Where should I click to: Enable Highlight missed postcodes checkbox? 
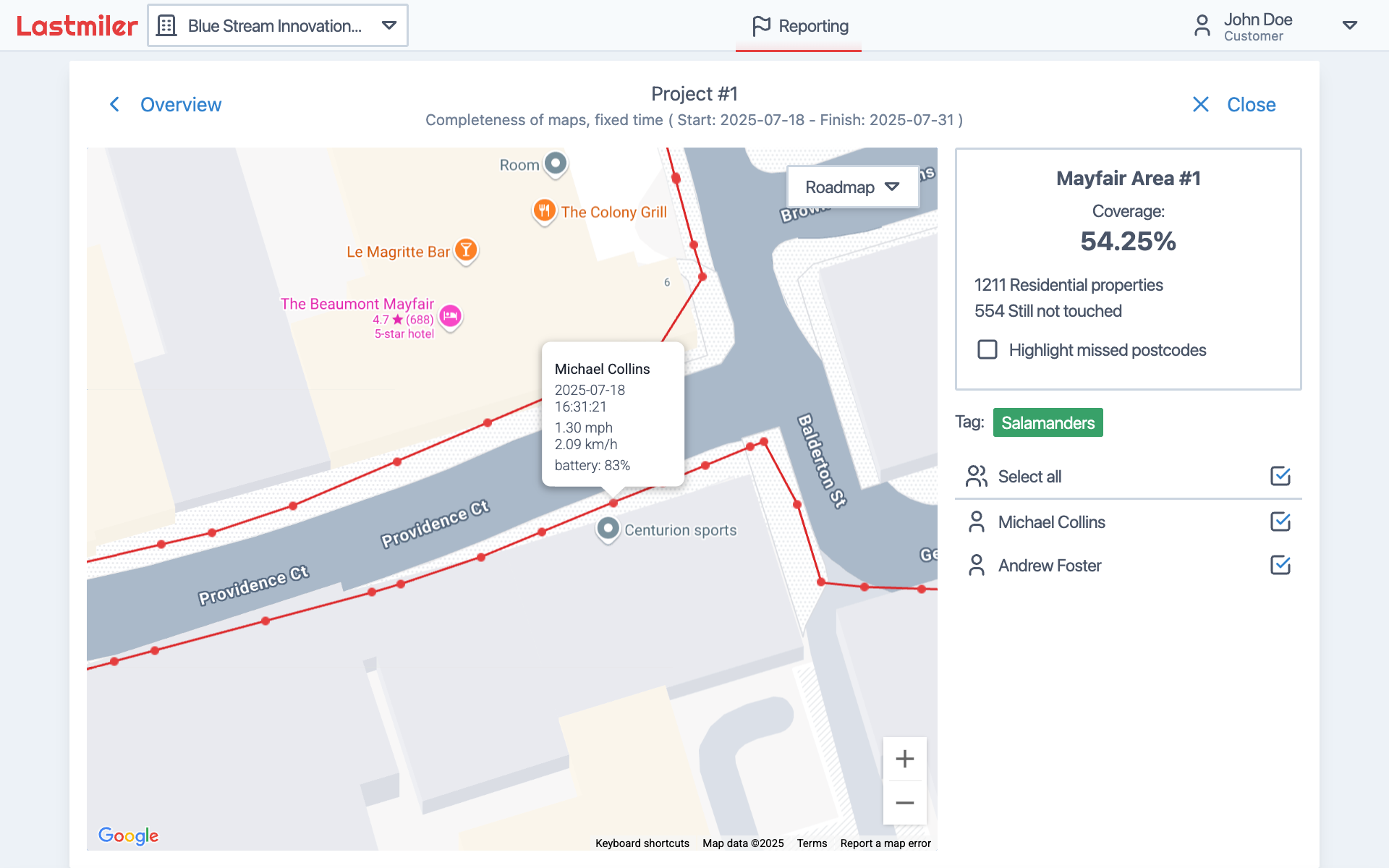[987, 350]
